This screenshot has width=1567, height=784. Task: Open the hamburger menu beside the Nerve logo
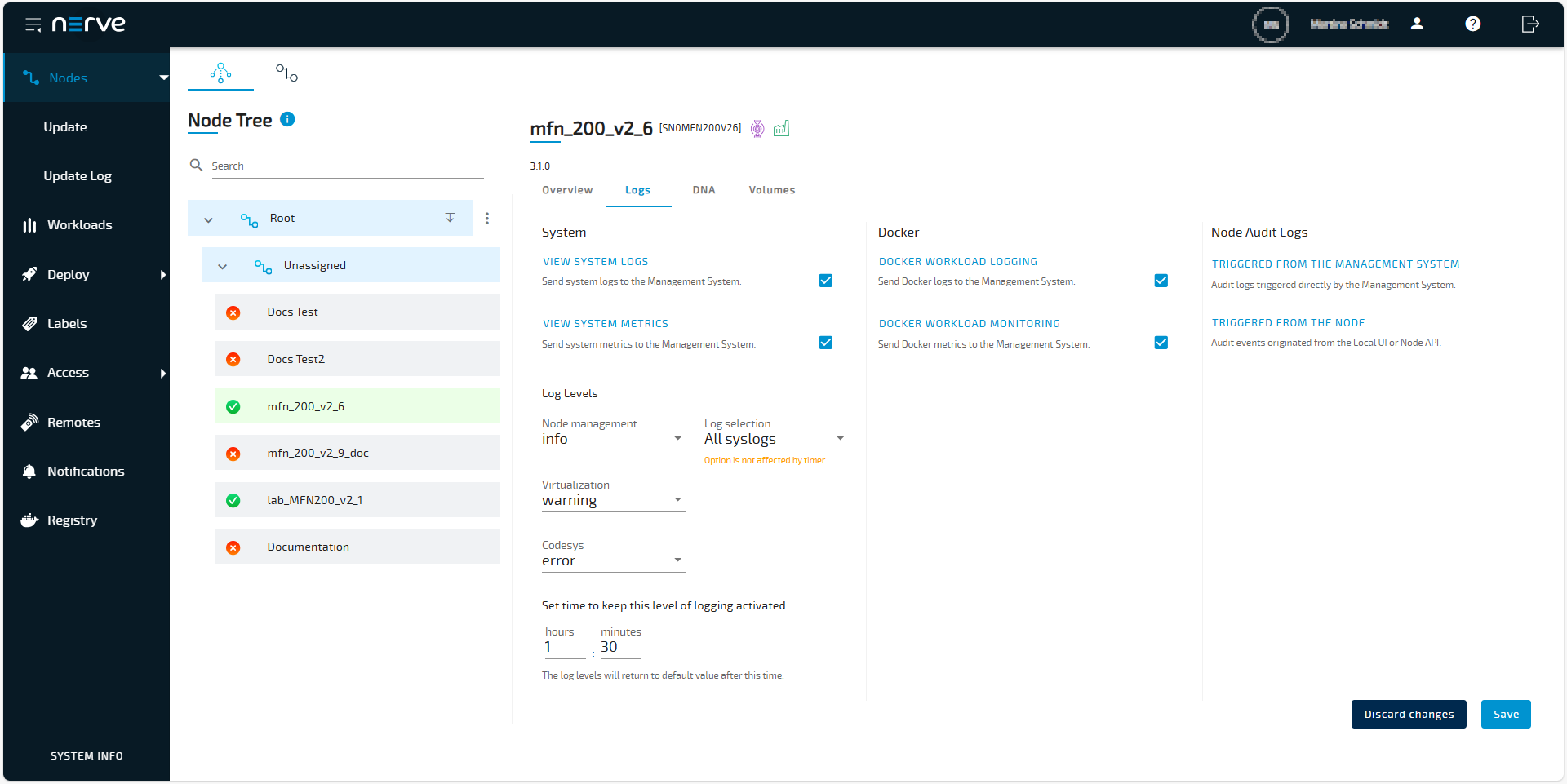click(33, 24)
